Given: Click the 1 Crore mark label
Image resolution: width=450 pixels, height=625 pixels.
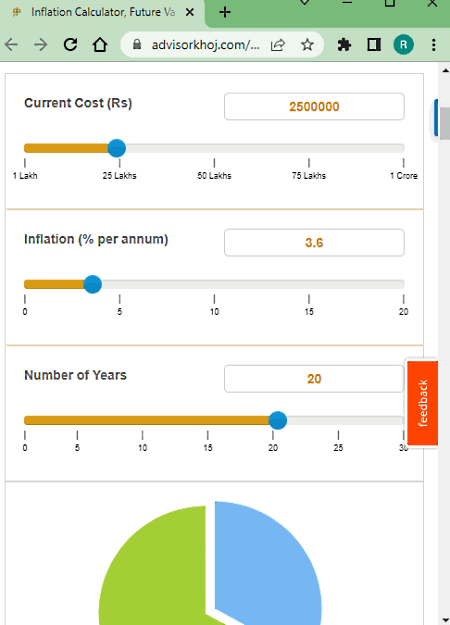Looking at the screenshot, I should coord(403,176).
